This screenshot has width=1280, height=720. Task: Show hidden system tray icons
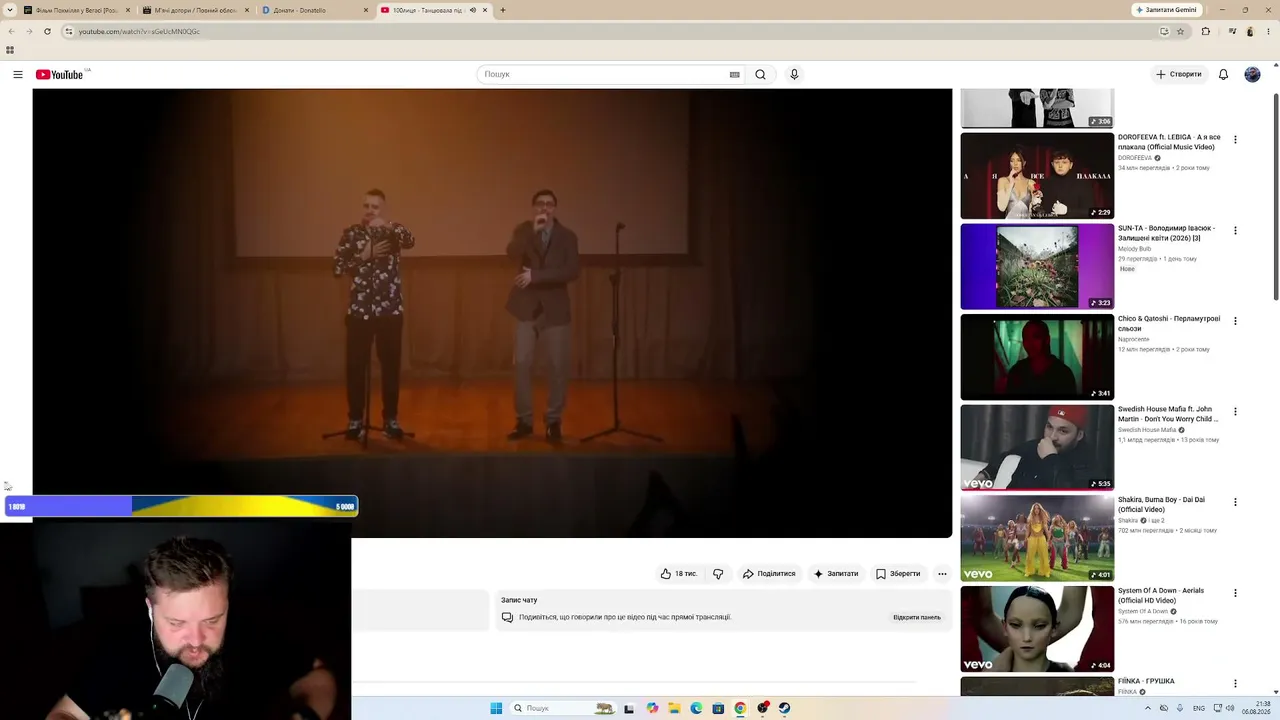[1147, 708]
